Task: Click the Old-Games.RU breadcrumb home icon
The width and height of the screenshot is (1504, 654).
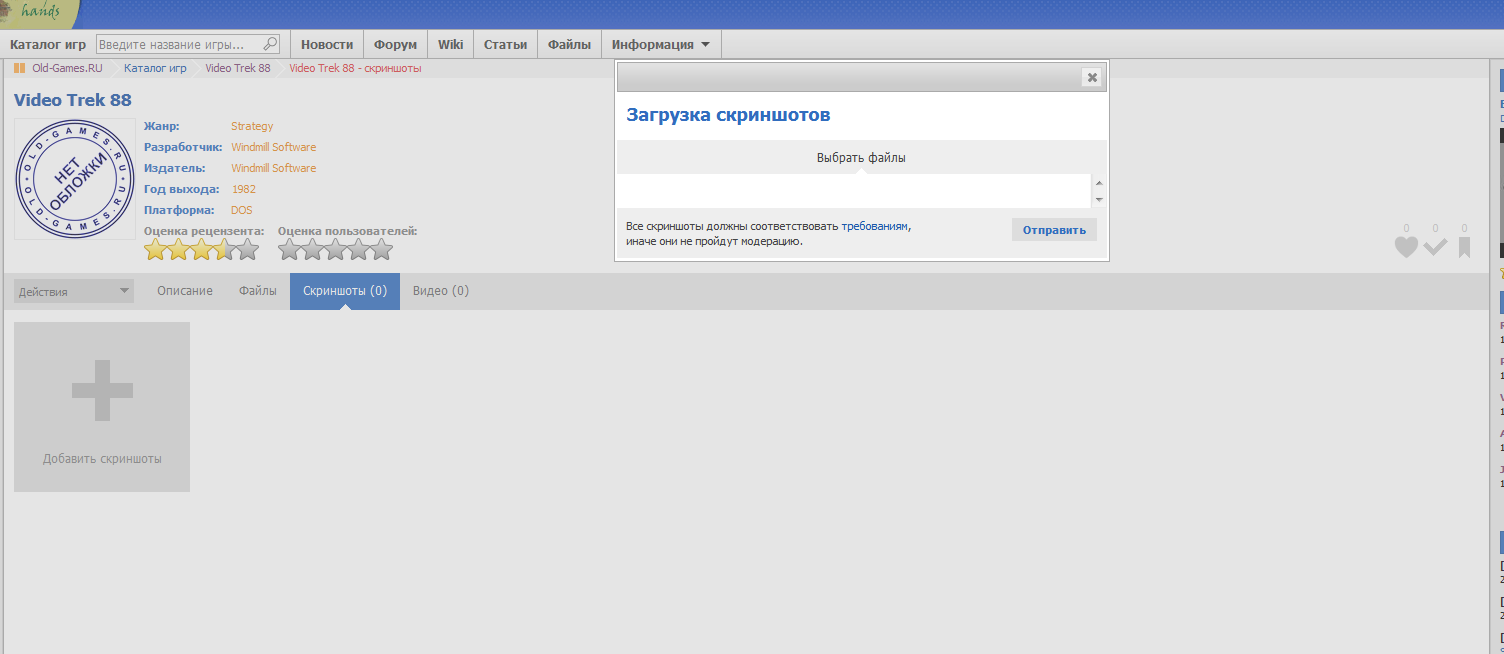Action: 19,68
